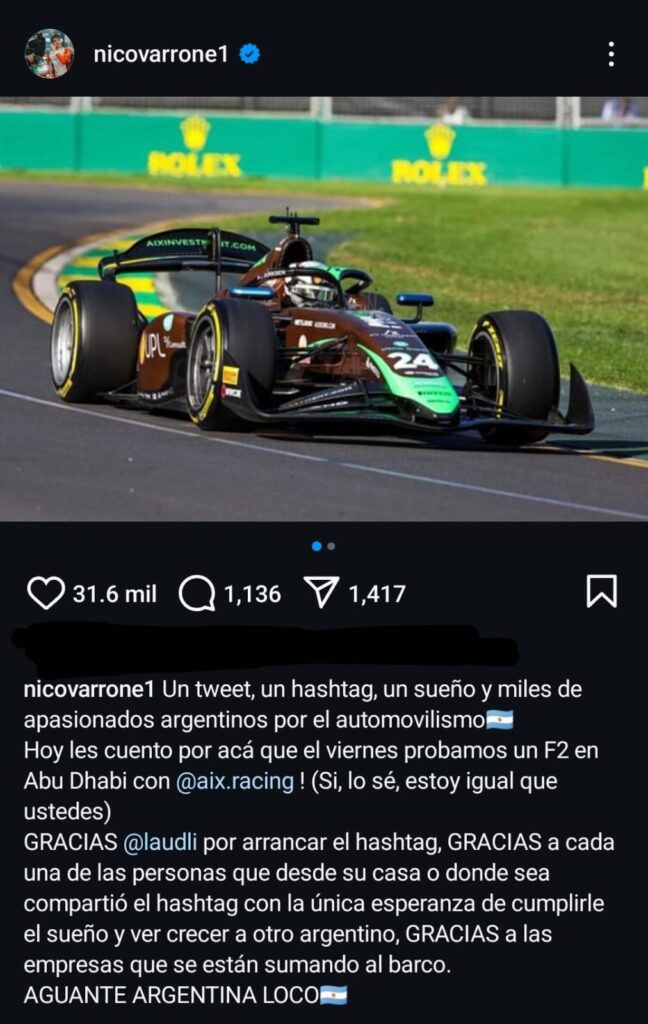Open the @aix.racing mention
The image size is (648, 1024).
tap(235, 781)
